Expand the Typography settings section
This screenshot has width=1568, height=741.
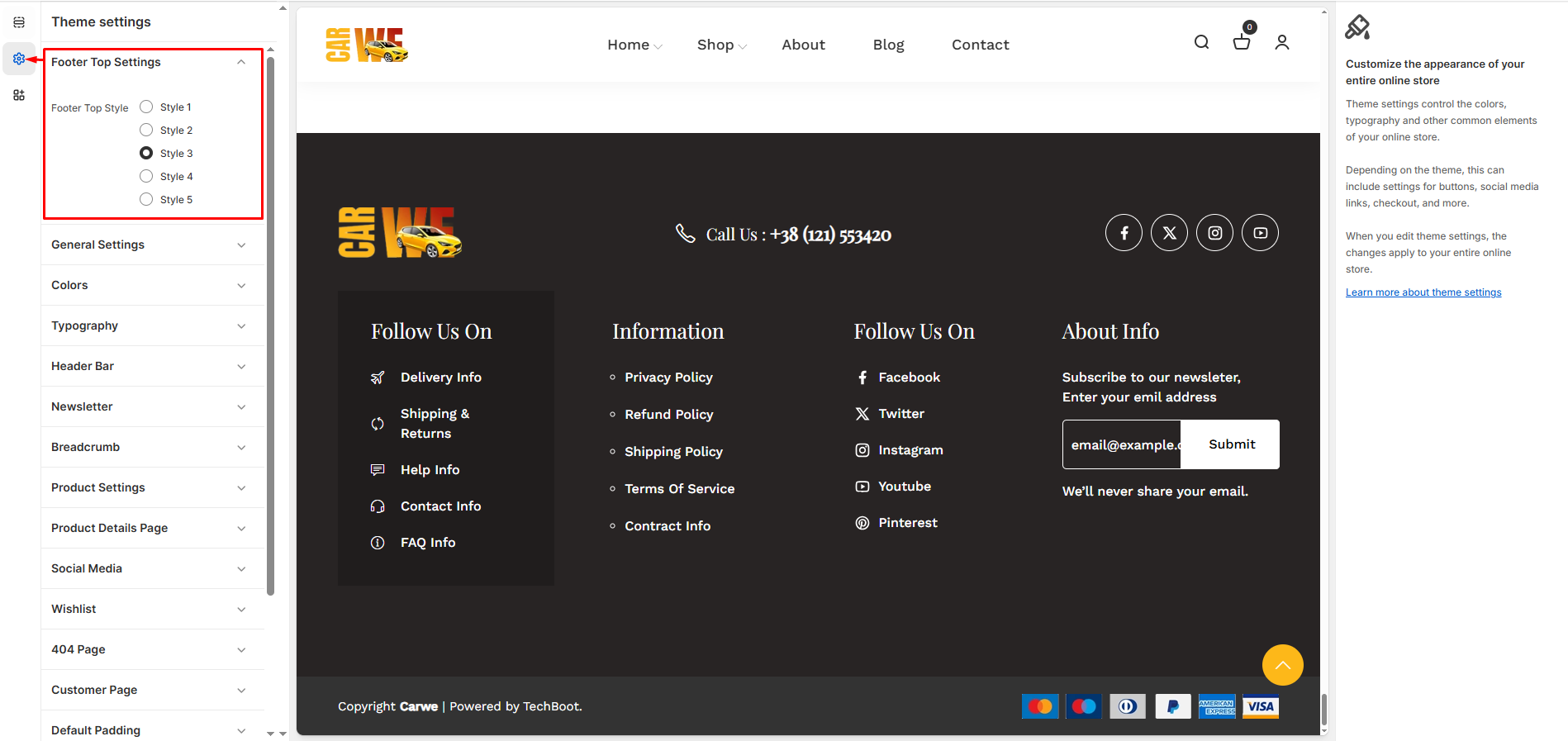(x=149, y=325)
